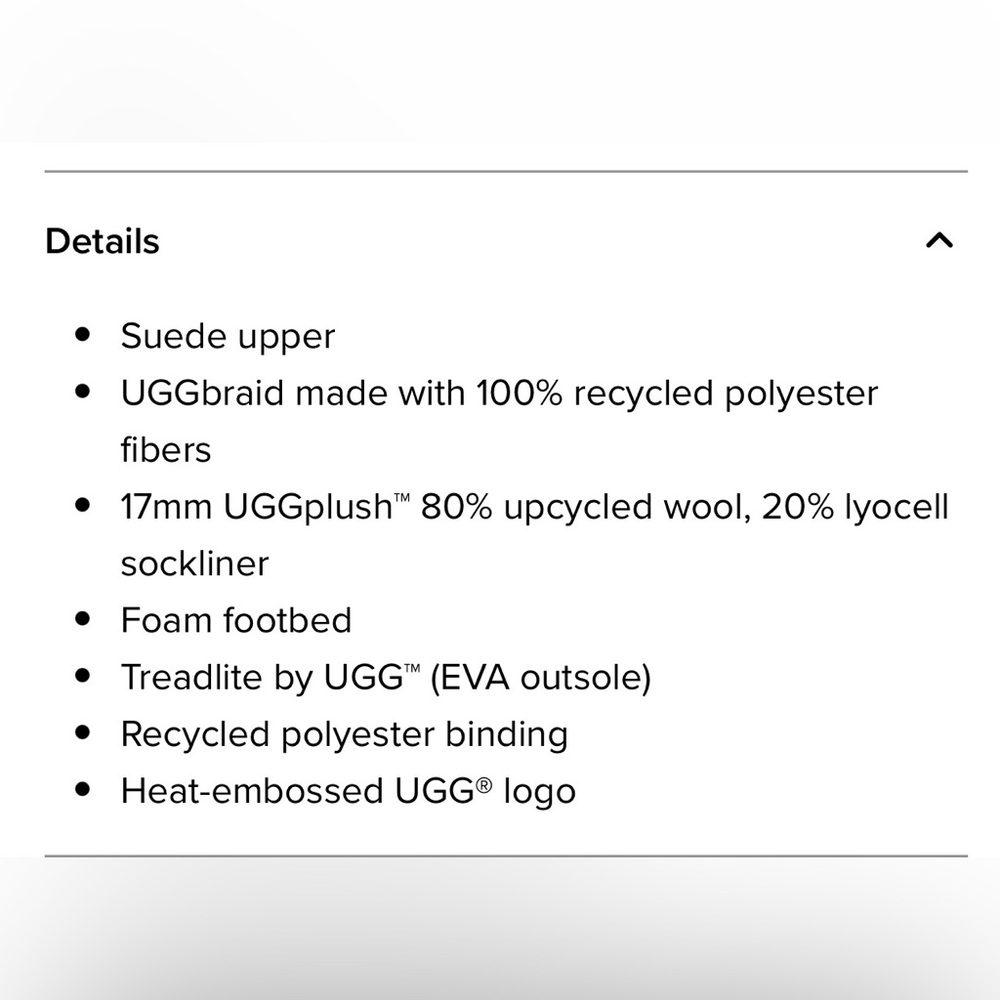Click the Suede upper list item
Screen dimensions: 1000x1000
(228, 336)
